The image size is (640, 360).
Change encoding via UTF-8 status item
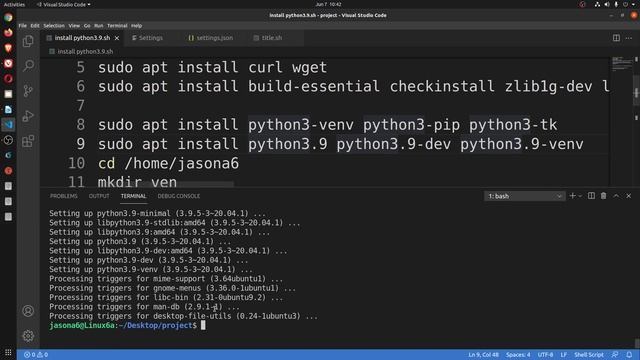click(x=545, y=355)
